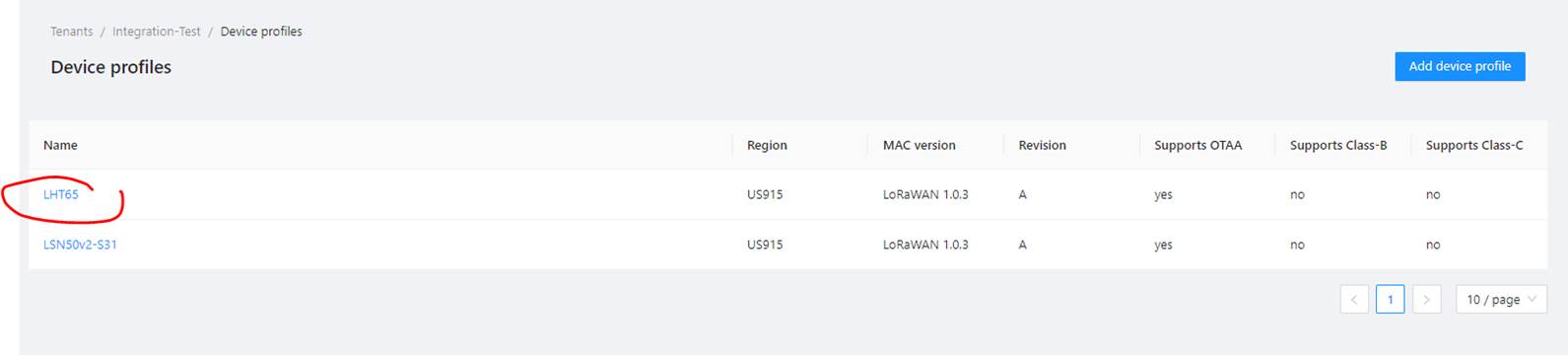This screenshot has height=355, width=1568.
Task: Click LoRaWAN 1.0.3 in LSN50v2-S31 row
Action: pyautogui.click(x=925, y=245)
